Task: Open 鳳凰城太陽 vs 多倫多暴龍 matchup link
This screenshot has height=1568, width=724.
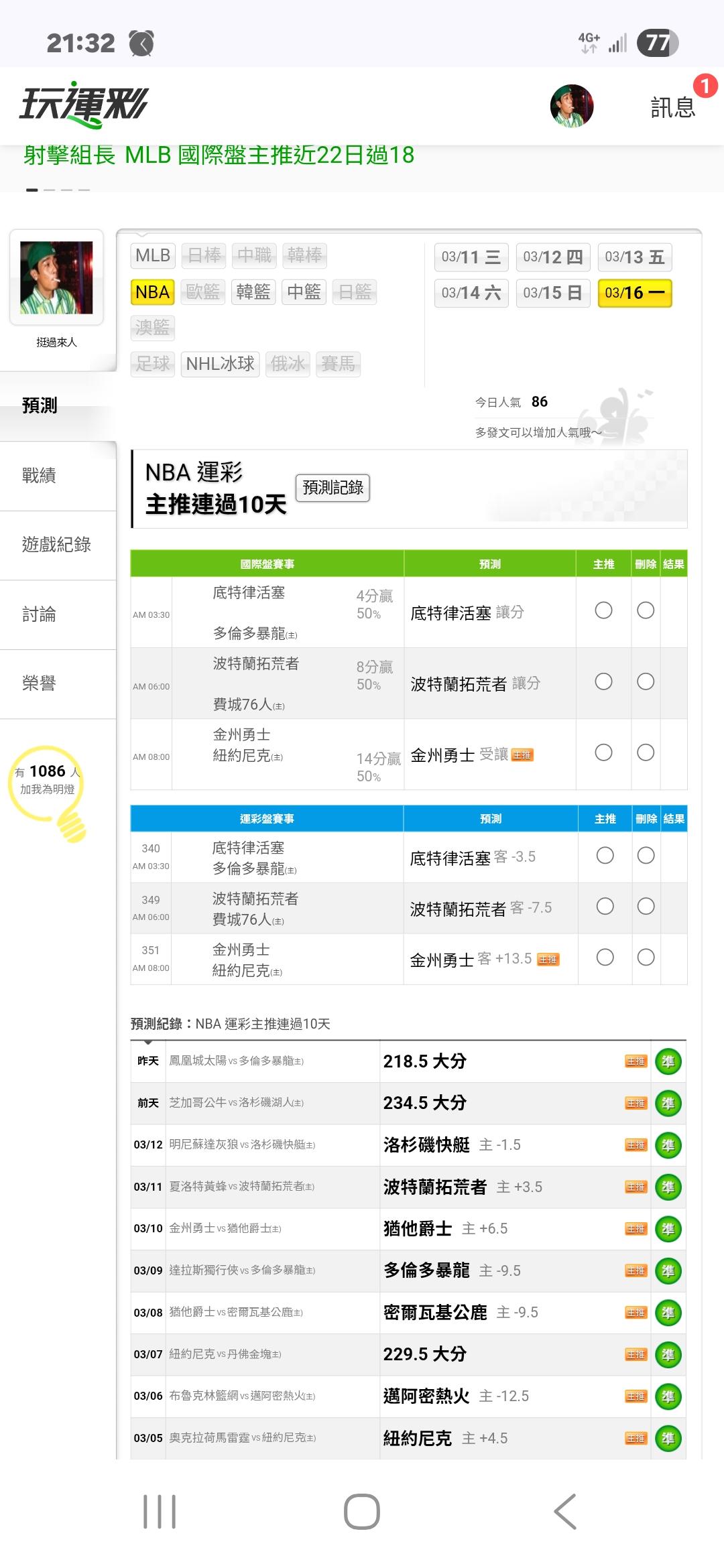Action: pos(236,1061)
